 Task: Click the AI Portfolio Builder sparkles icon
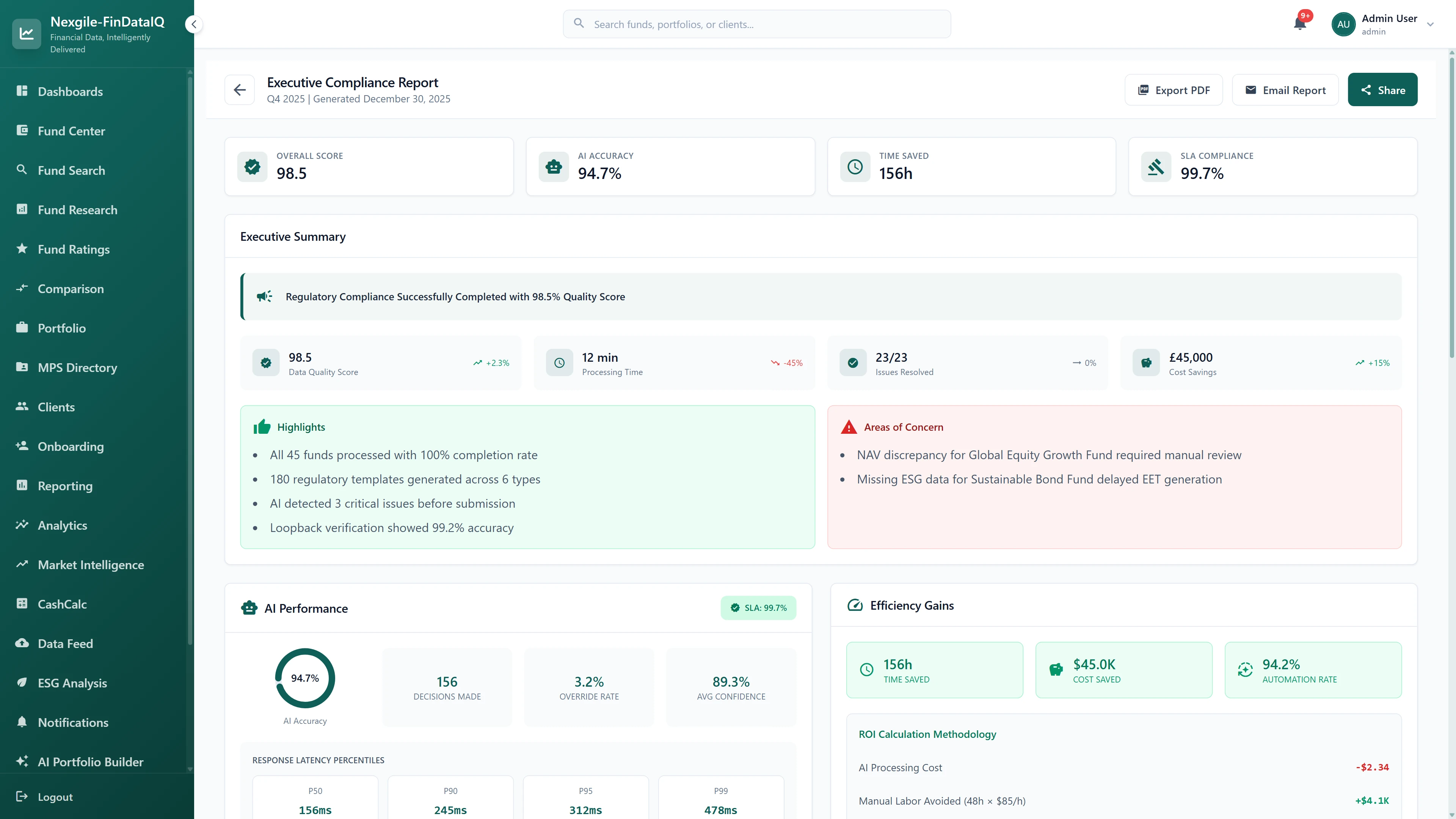click(x=22, y=761)
